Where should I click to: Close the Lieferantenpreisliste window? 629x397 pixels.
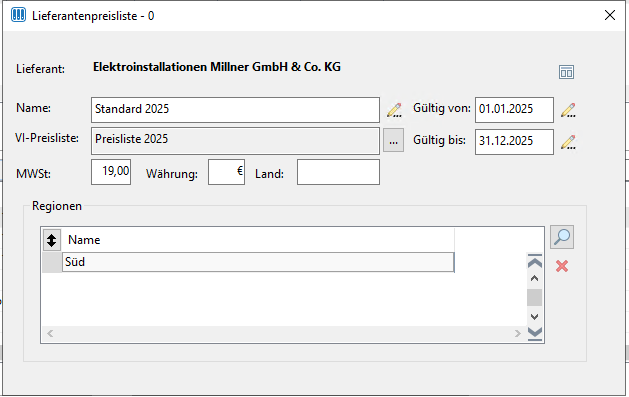(610, 16)
